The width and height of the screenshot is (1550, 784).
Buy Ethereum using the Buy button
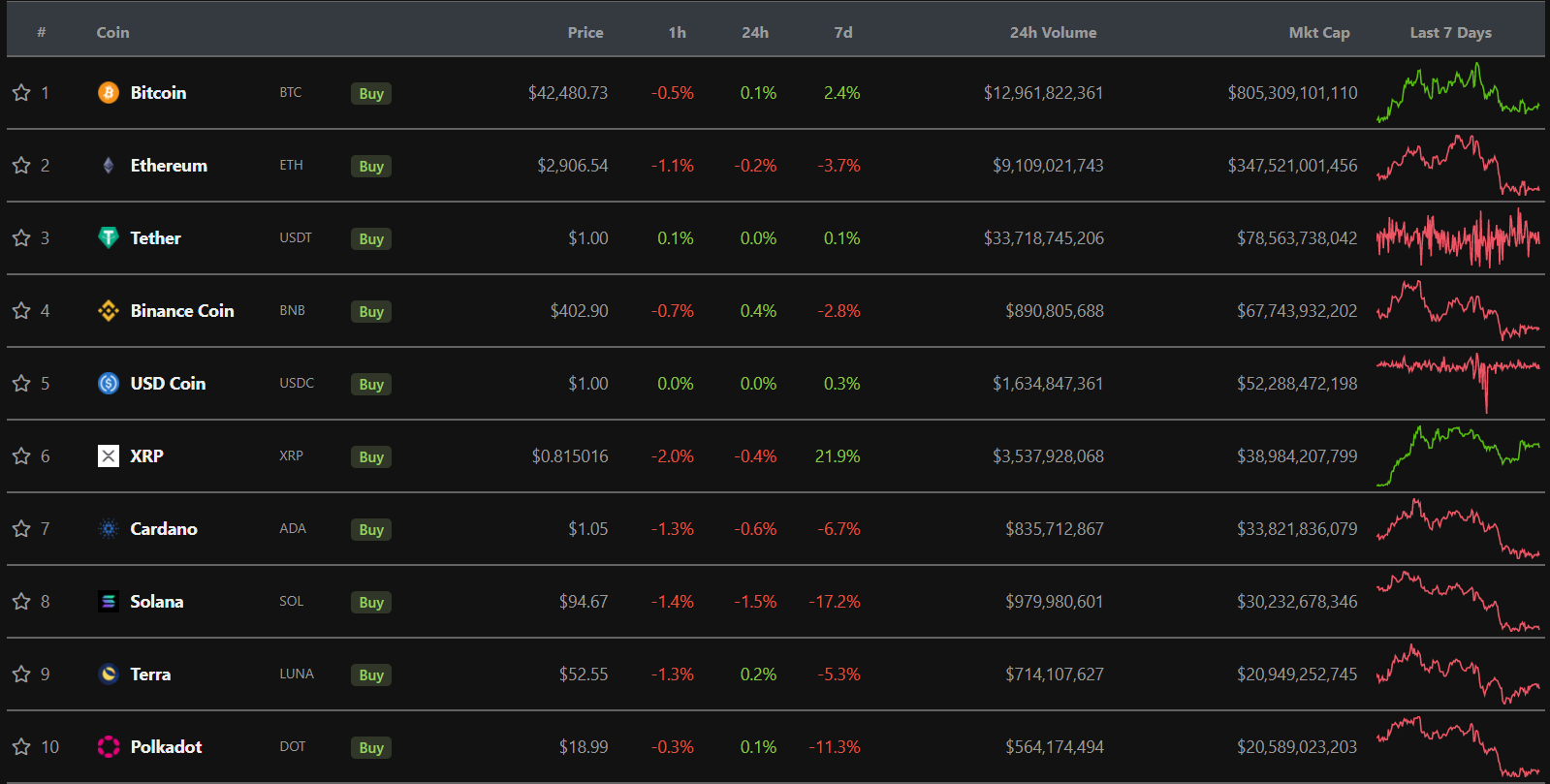[x=371, y=166]
